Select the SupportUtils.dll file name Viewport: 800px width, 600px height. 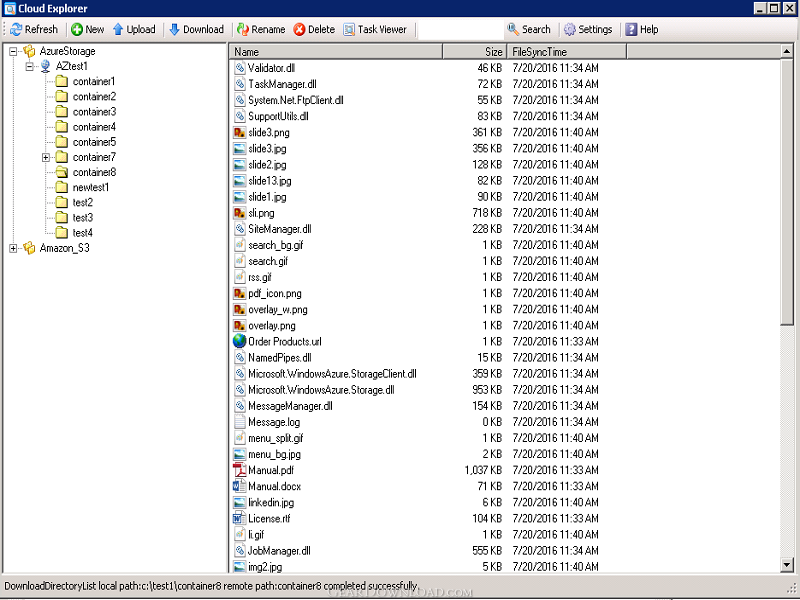tap(279, 116)
